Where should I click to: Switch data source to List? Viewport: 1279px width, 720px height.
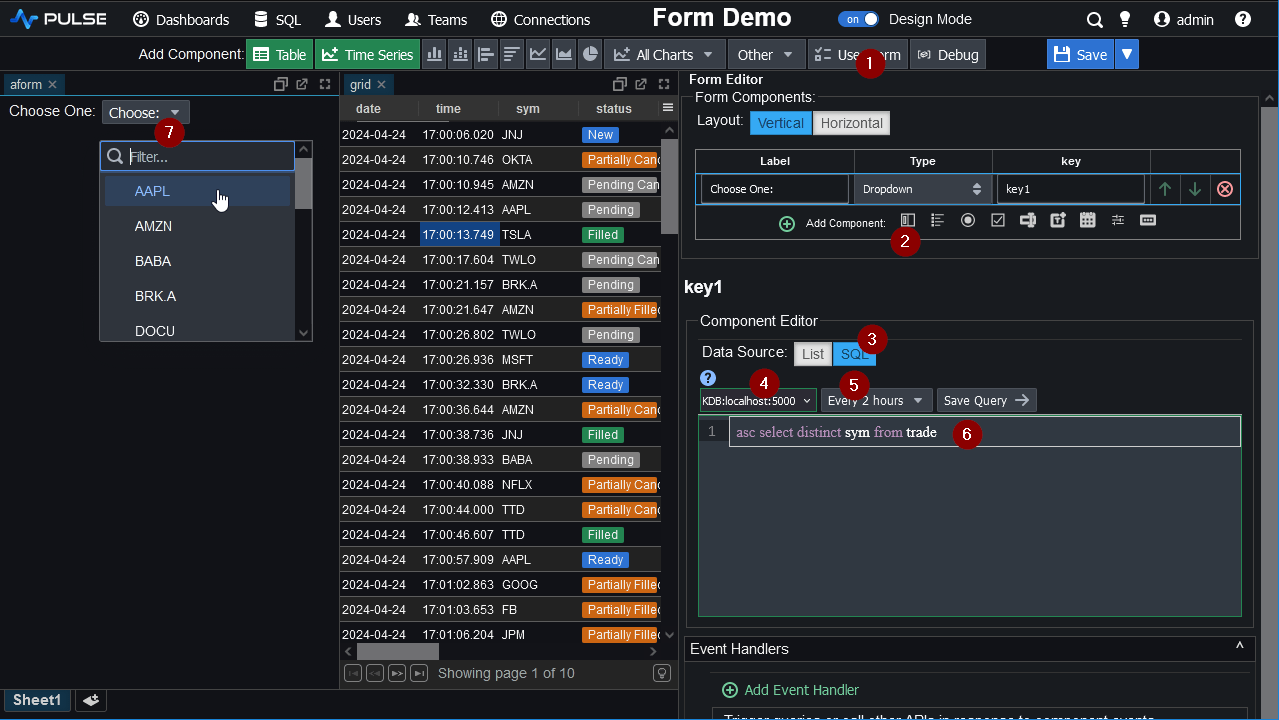pyautogui.click(x=812, y=354)
